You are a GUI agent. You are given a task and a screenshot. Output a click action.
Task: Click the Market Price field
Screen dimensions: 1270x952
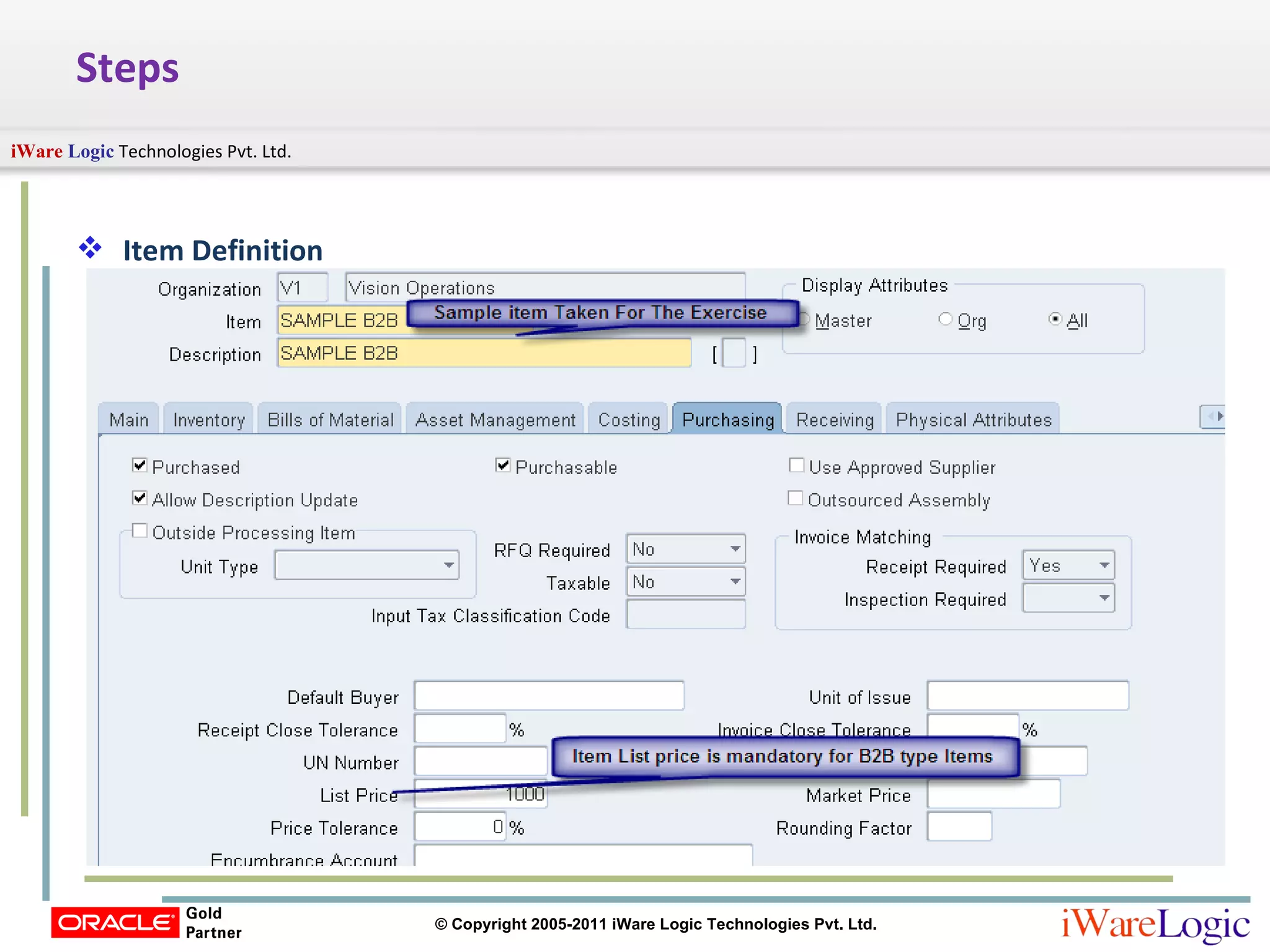coord(994,794)
